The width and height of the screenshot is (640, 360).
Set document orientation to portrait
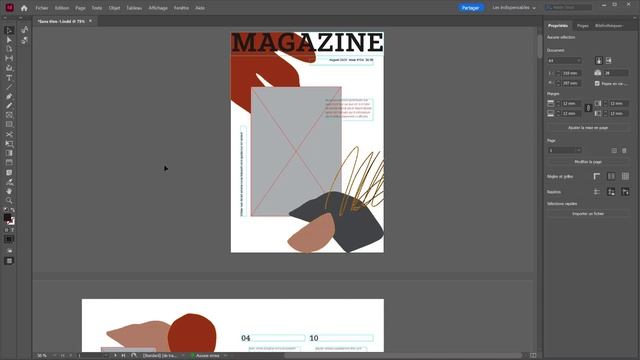point(599,60)
